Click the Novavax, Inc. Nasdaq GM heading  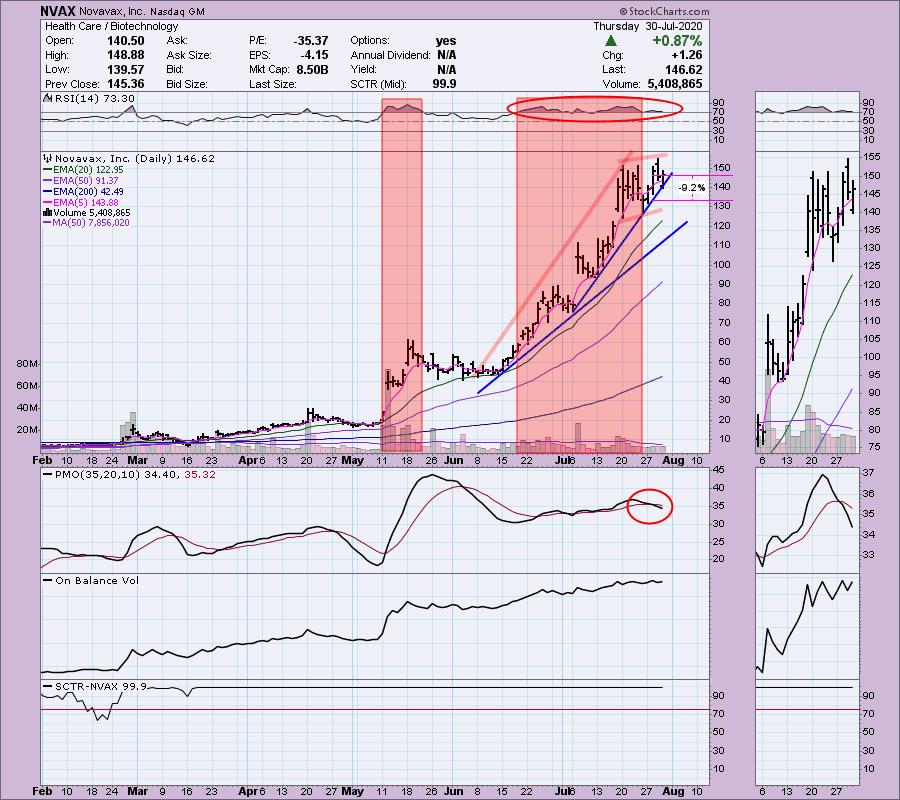(x=141, y=11)
